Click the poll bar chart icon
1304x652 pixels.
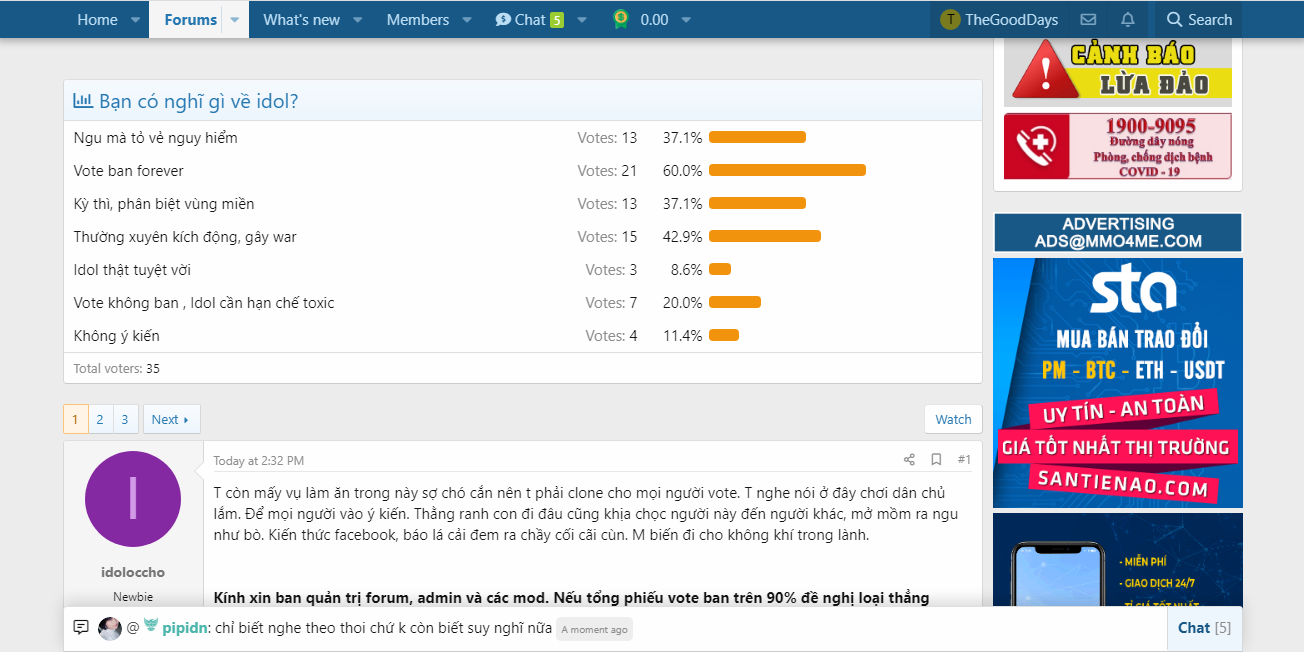[x=84, y=101]
